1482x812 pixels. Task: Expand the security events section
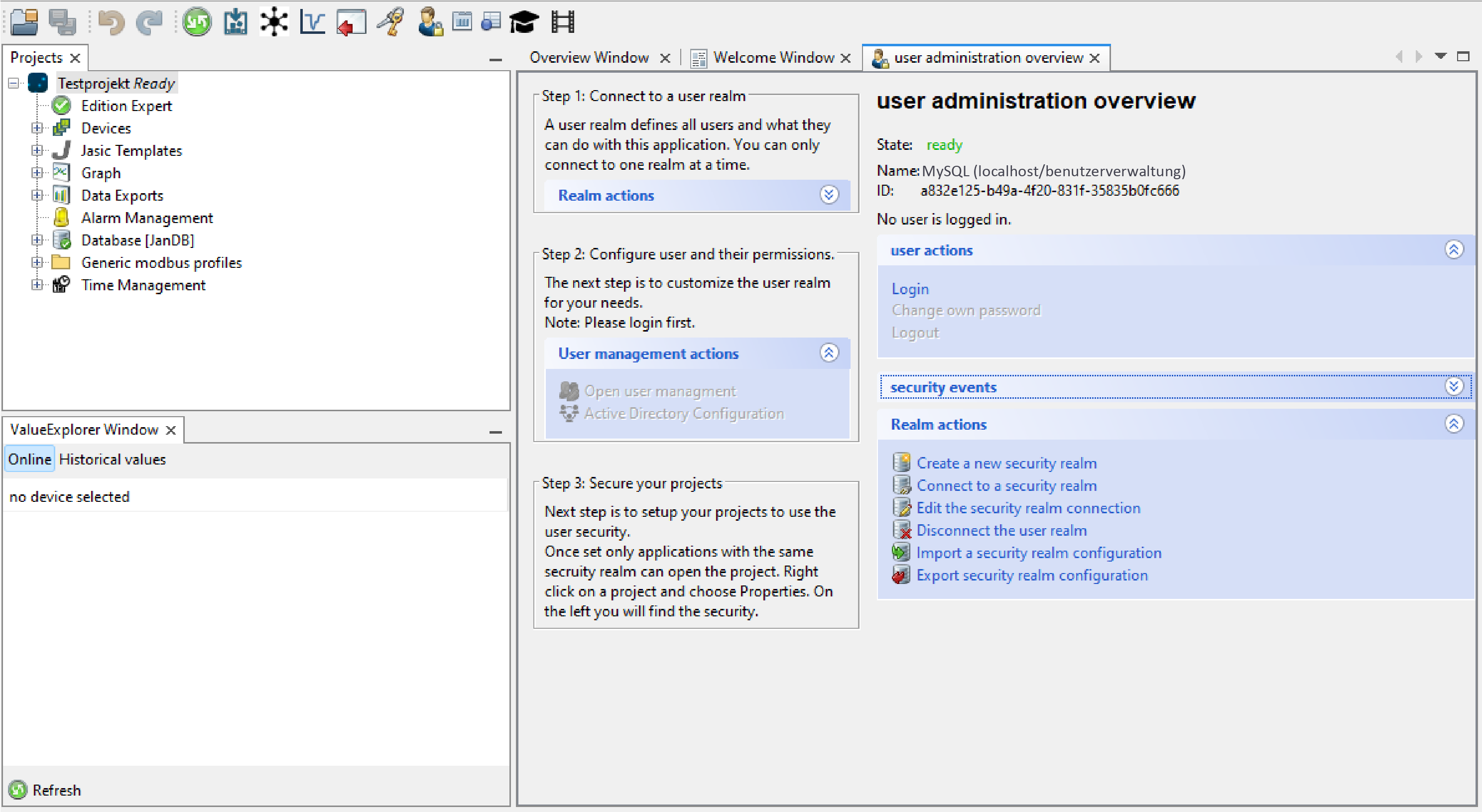pyautogui.click(x=1456, y=386)
